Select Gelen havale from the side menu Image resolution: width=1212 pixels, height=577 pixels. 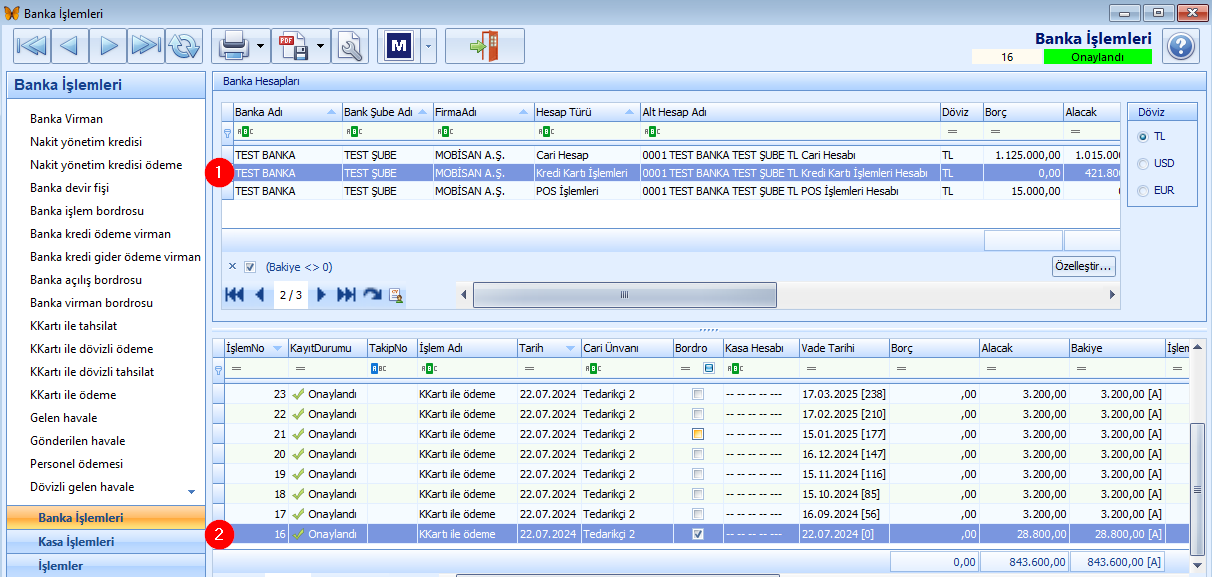click(x=64, y=418)
